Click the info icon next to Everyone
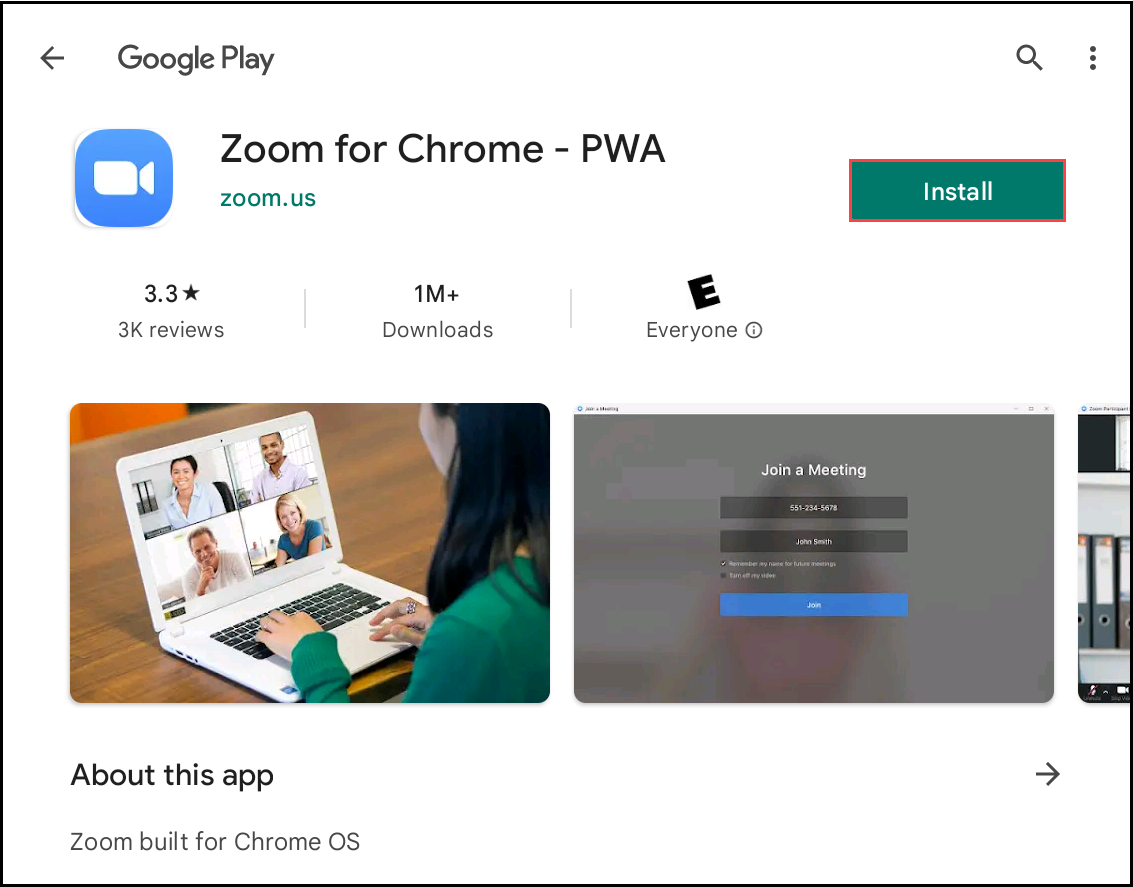This screenshot has width=1133, height=887. coord(754,330)
